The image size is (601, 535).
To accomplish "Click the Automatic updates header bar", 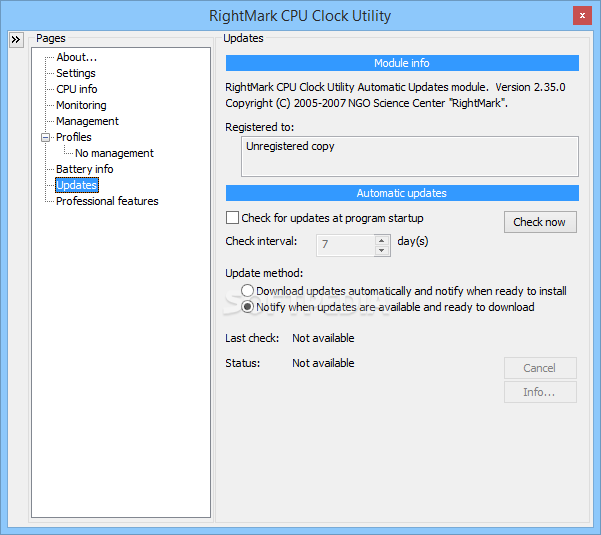I will 402,193.
